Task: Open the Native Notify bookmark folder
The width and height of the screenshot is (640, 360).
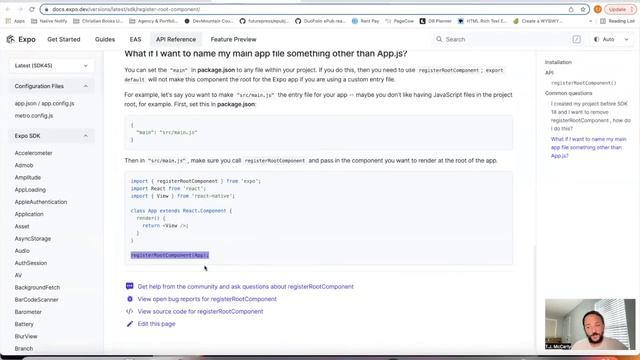Action: point(50,21)
